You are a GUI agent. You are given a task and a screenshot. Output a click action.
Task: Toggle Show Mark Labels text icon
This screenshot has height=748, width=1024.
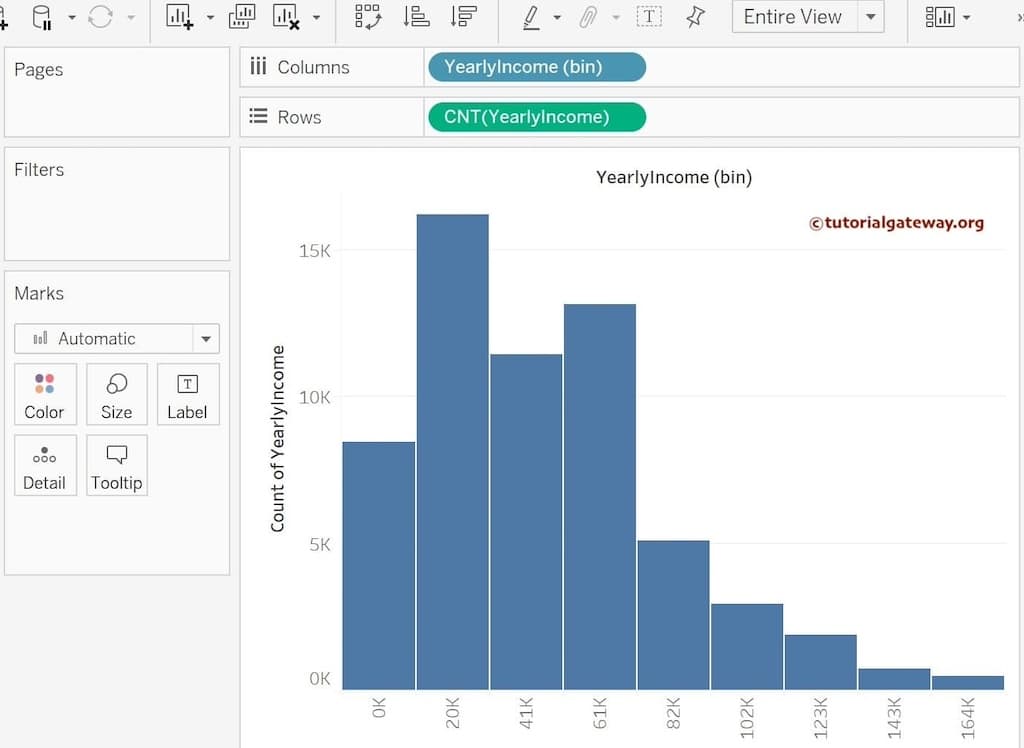pyautogui.click(x=649, y=17)
